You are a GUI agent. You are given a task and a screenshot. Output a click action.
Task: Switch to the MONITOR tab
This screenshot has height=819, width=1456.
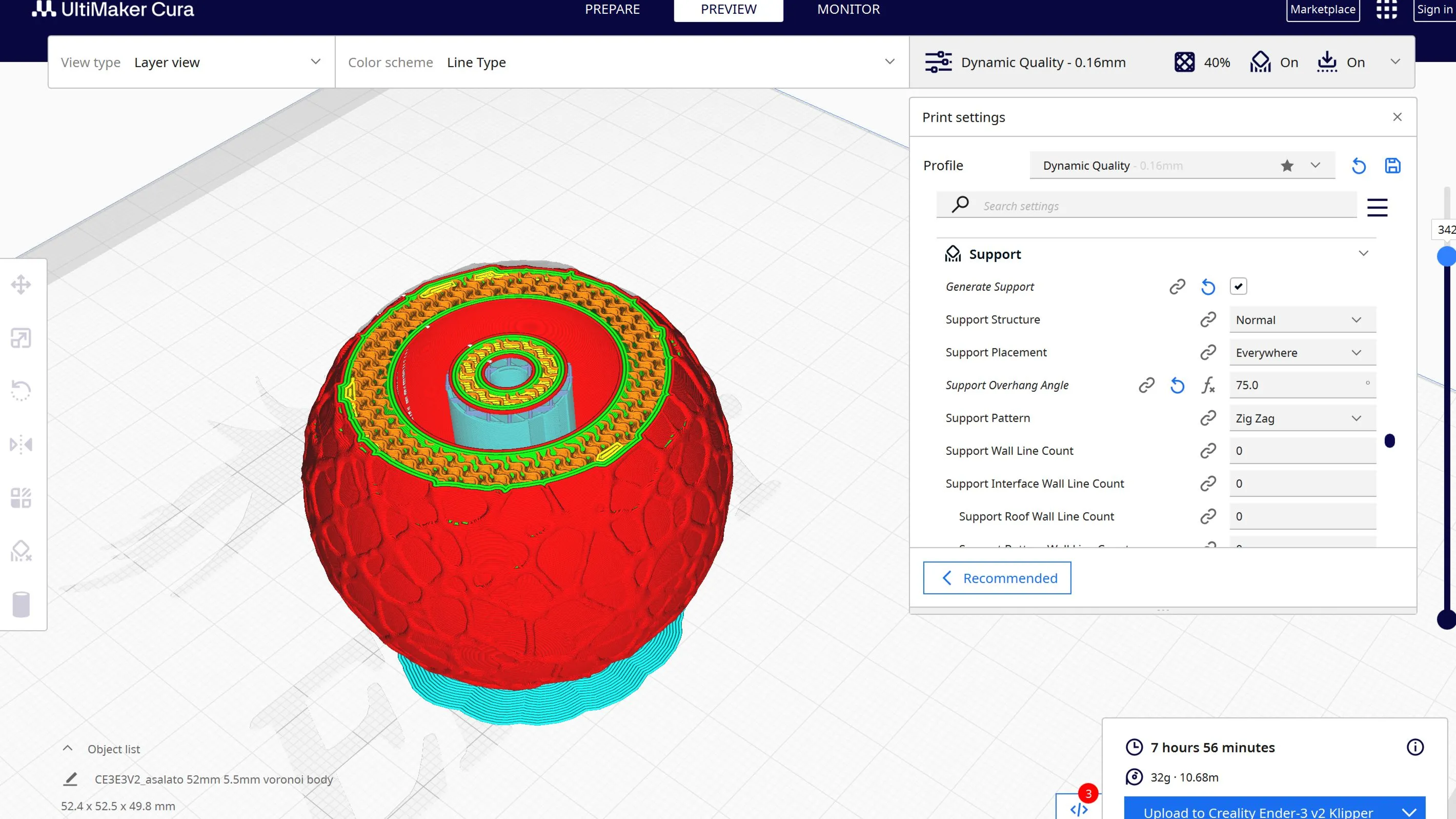pos(848,10)
